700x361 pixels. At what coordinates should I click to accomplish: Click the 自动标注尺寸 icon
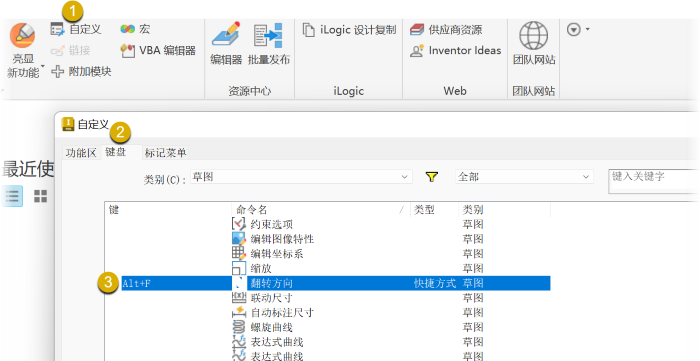[x=239, y=312]
